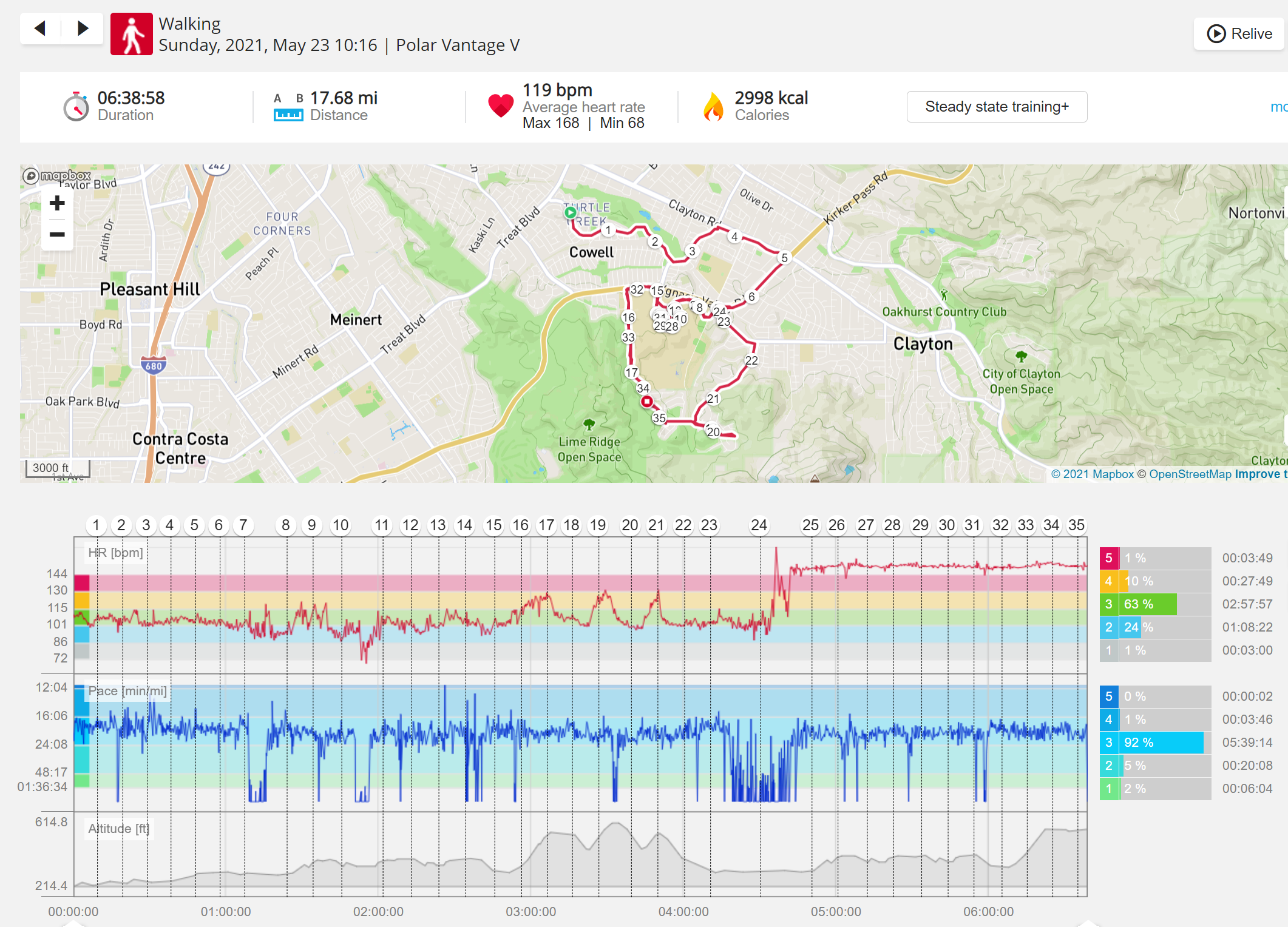
Task: Click the flame Calories icon
Action: coord(714,107)
